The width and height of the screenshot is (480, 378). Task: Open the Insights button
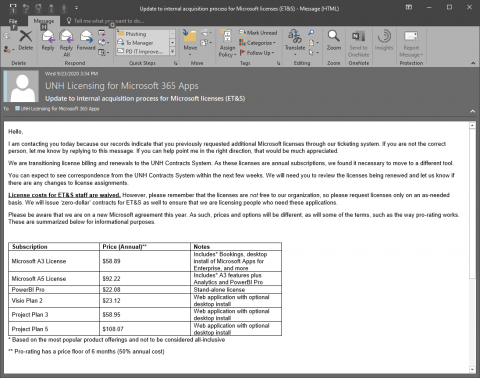(x=384, y=40)
